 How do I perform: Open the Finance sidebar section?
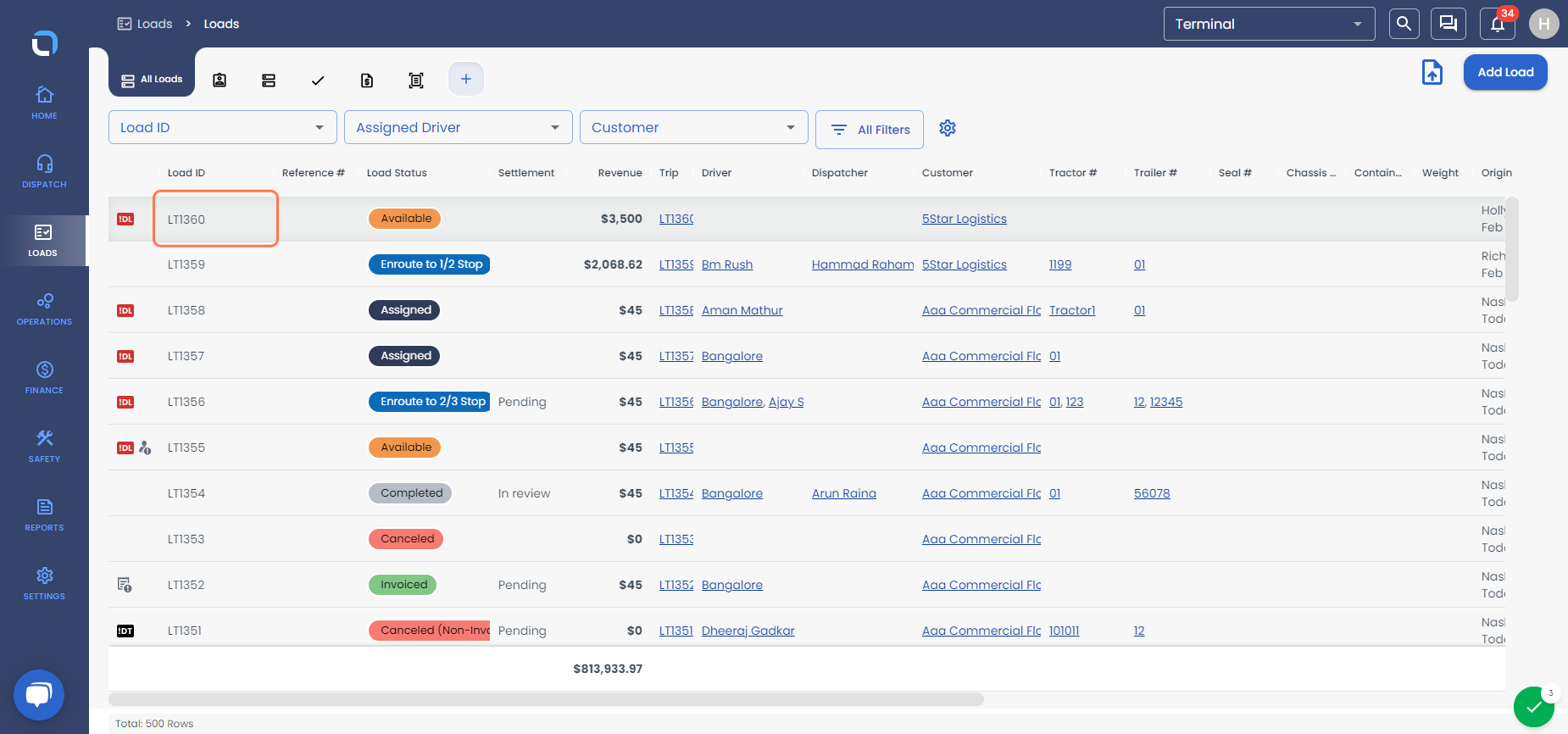pos(44,377)
